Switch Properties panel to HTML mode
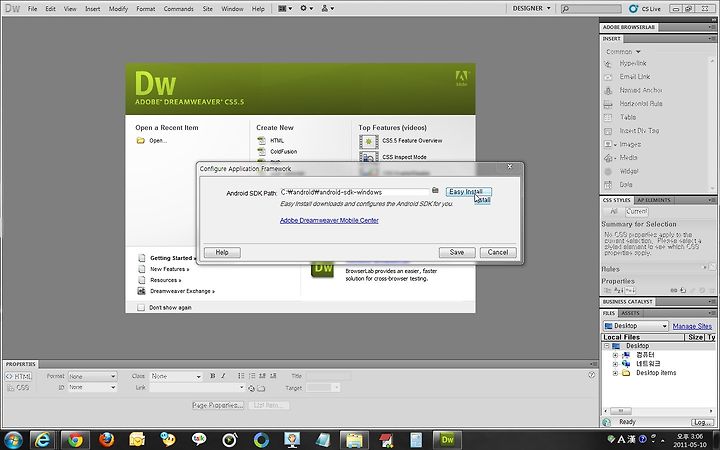This screenshot has width=720, height=450. [x=18, y=377]
